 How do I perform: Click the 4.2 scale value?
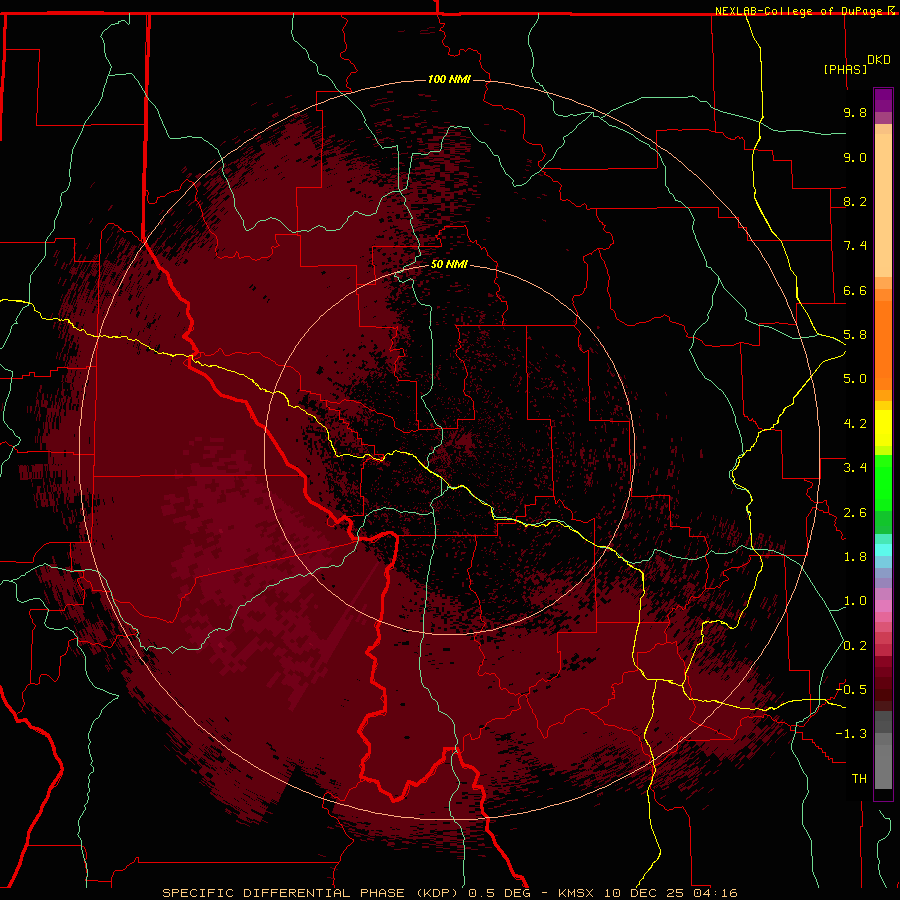855,424
